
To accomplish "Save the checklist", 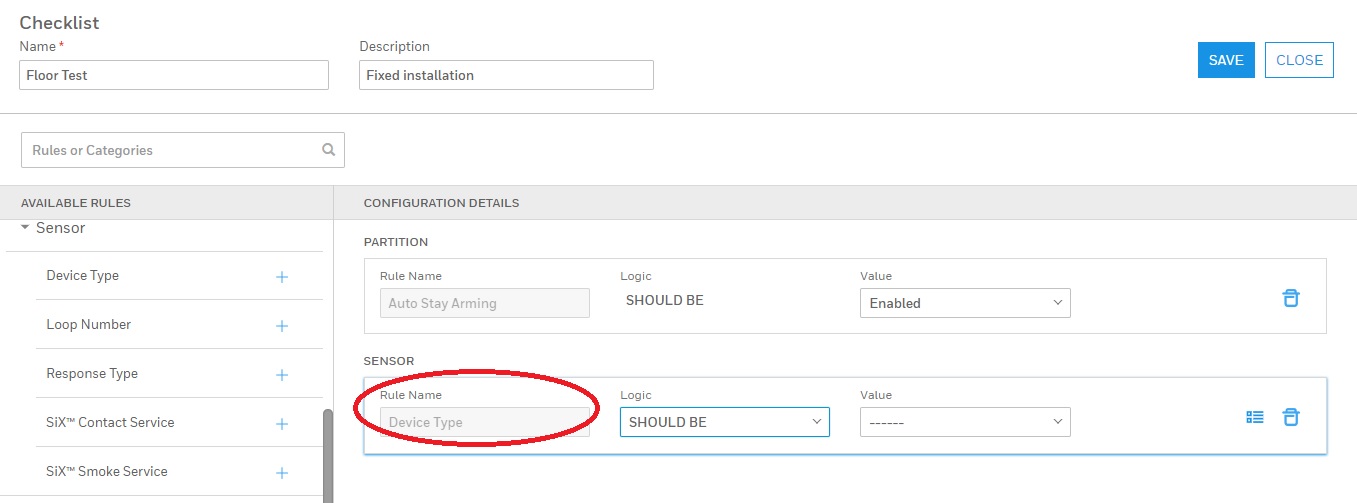I will pos(1225,60).
